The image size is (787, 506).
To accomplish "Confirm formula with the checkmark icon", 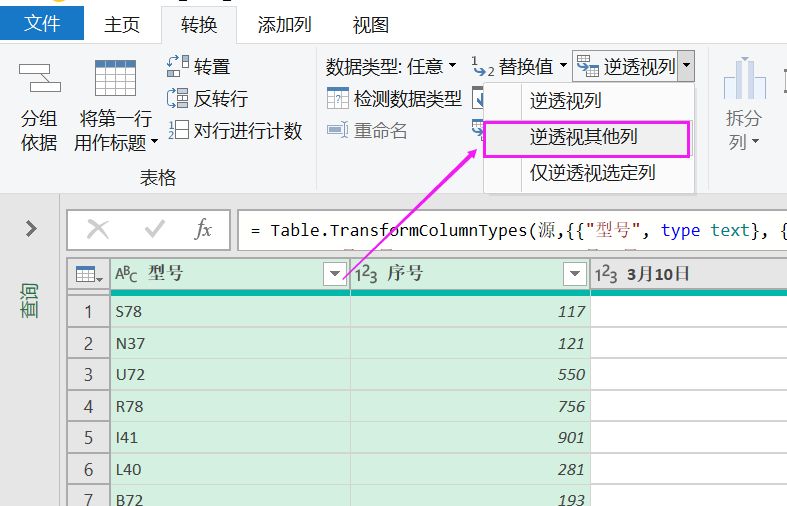I will pos(155,230).
